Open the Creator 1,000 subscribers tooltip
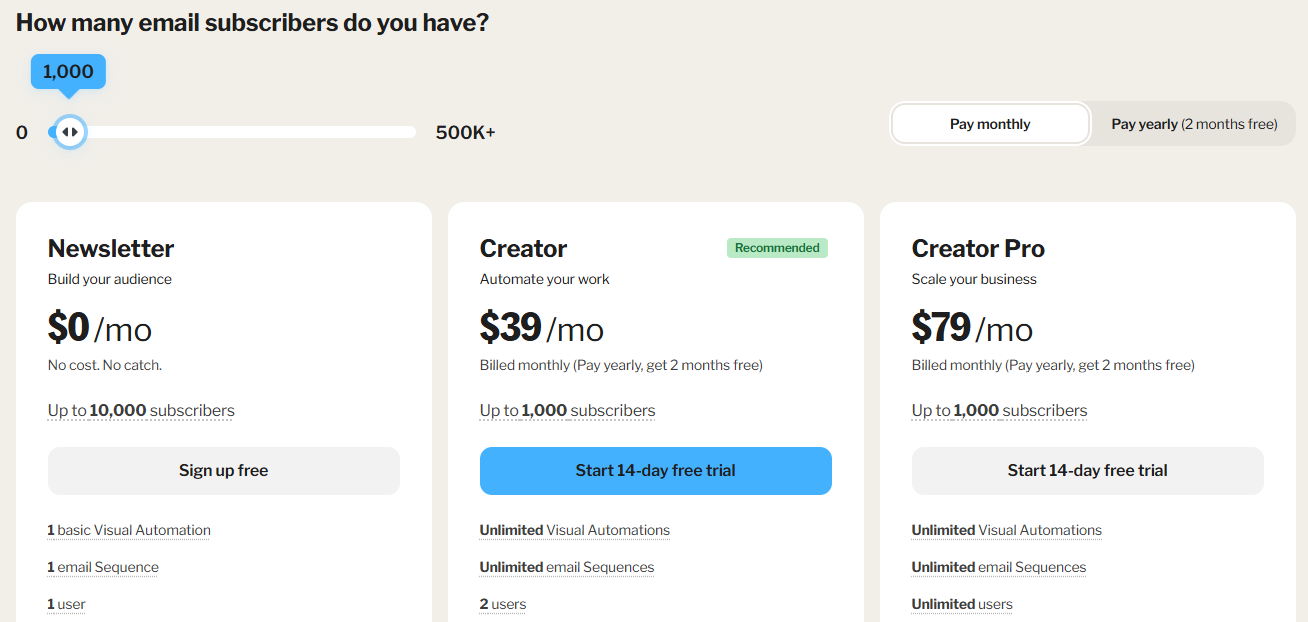Screen dimensions: 1308x622 tap(567, 411)
